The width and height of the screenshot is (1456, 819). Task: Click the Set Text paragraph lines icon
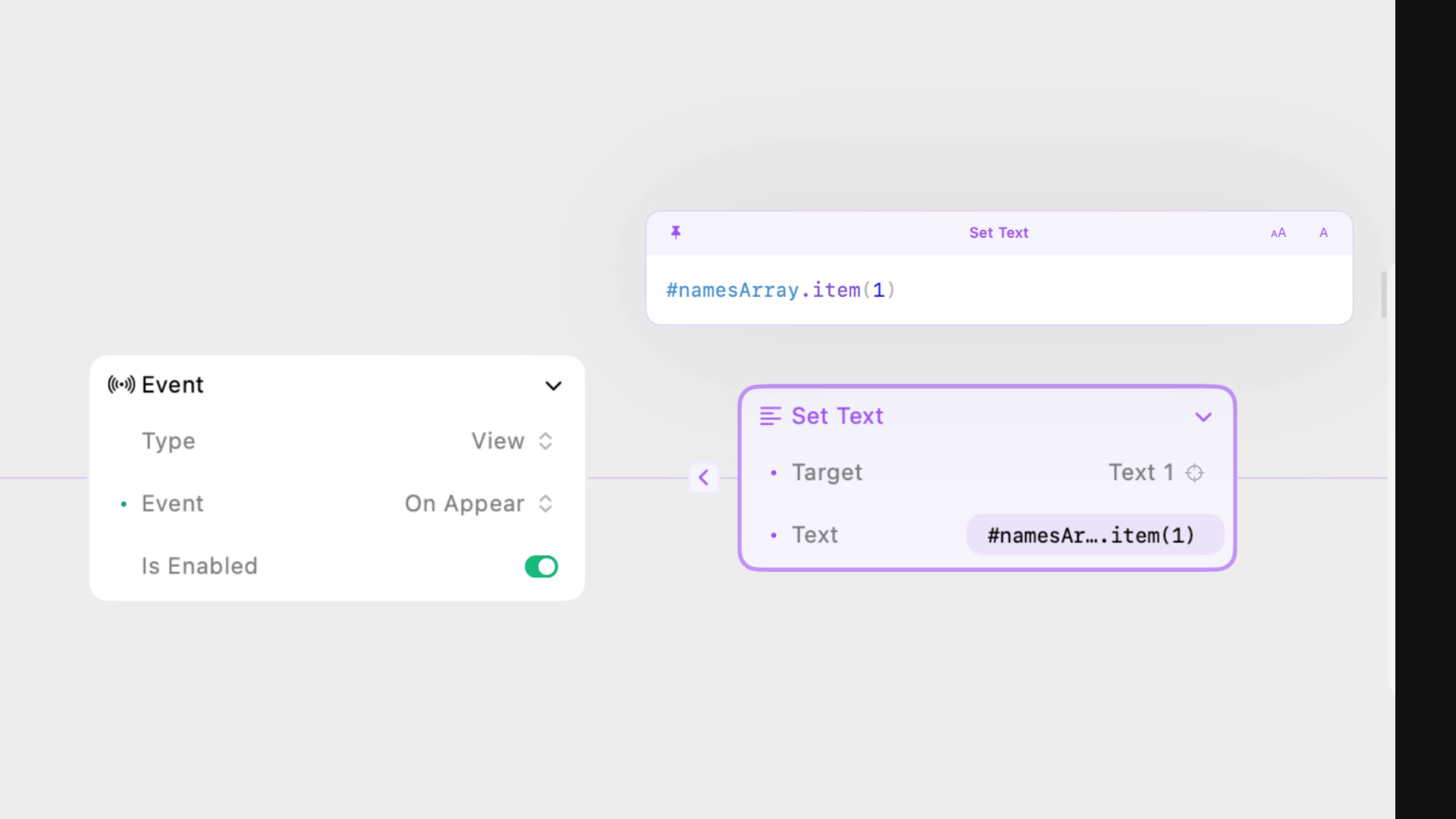[x=770, y=416]
